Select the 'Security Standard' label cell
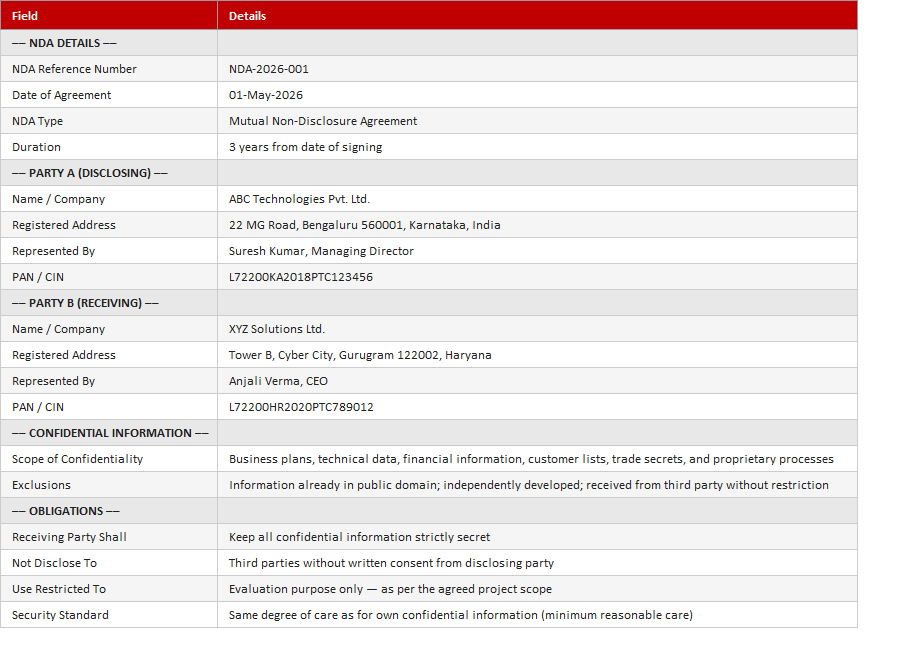Viewport: 900px width, 650px height. pyautogui.click(x=109, y=615)
